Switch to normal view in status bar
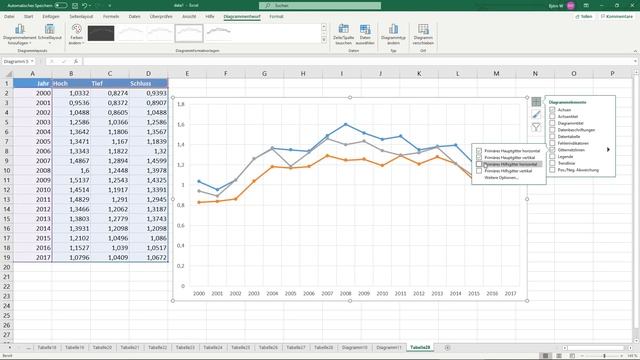 pos(545,356)
